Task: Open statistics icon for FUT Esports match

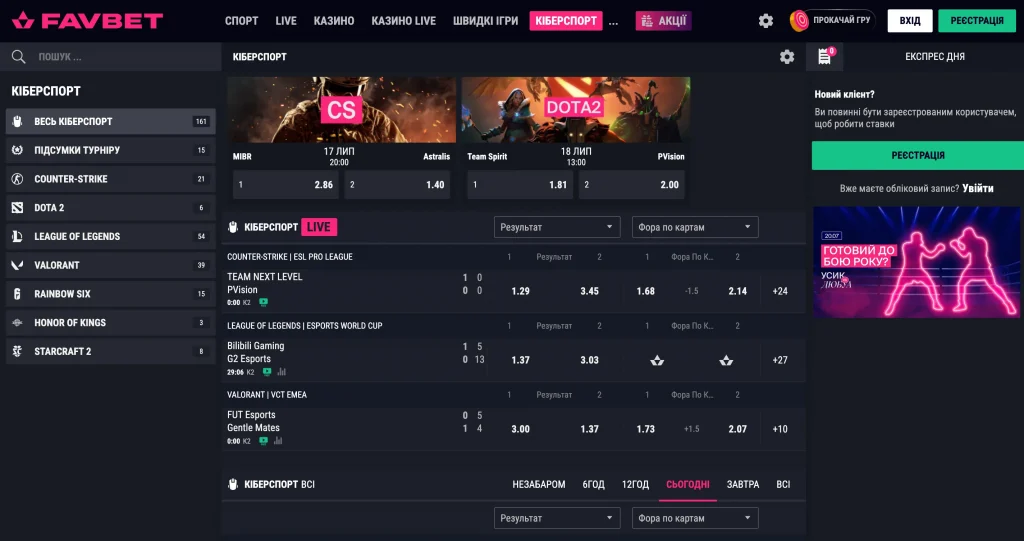Action: coord(278,441)
